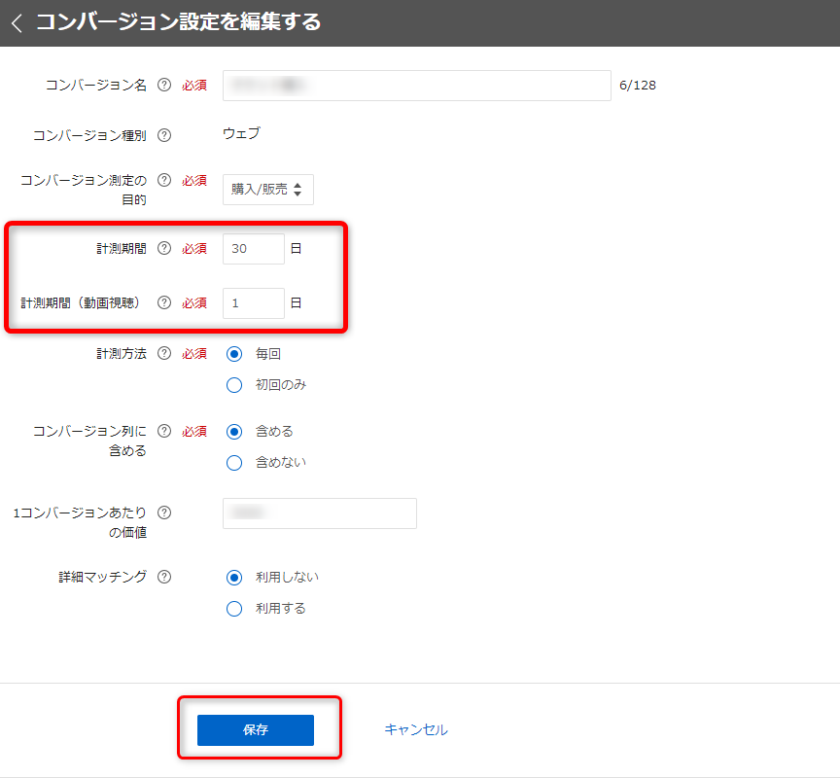840x778 pixels.
Task: Select the 利用する radio option
Action: 235,609
